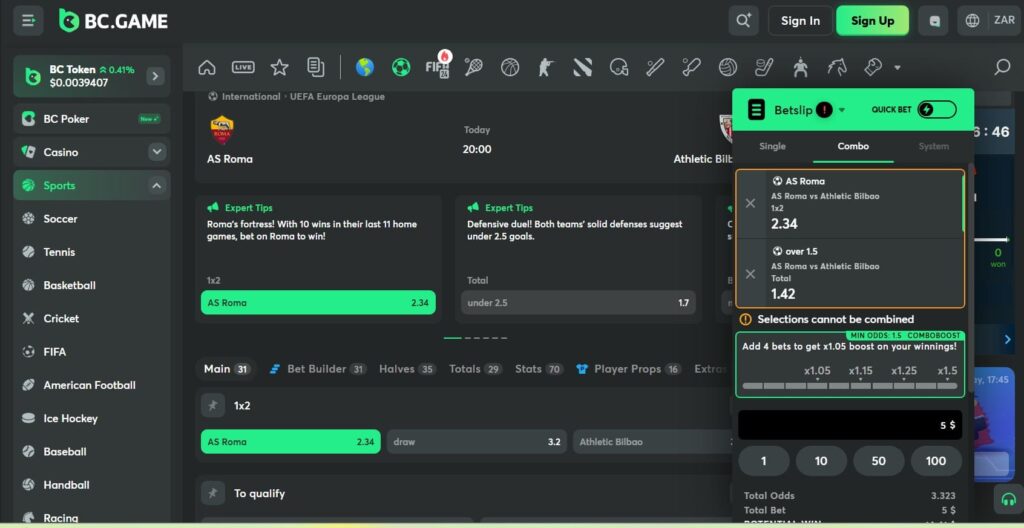Click the combo boost progress bar
Screen dimensions: 1024x528
850,386
